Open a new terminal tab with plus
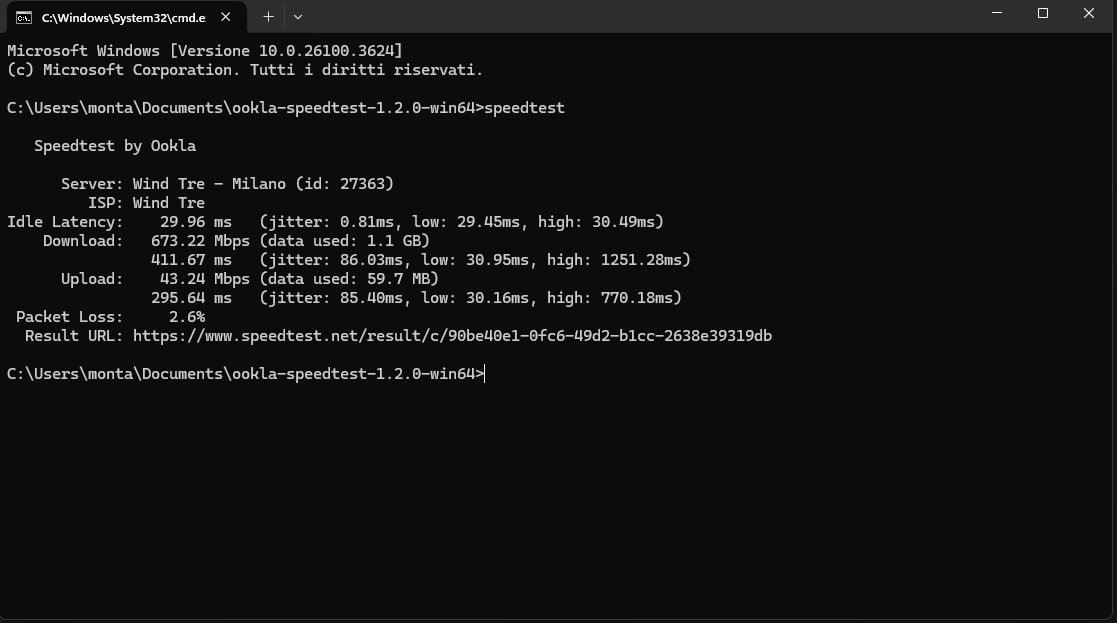Screen dimensions: 1117x623 pyautogui.click(x=268, y=16)
